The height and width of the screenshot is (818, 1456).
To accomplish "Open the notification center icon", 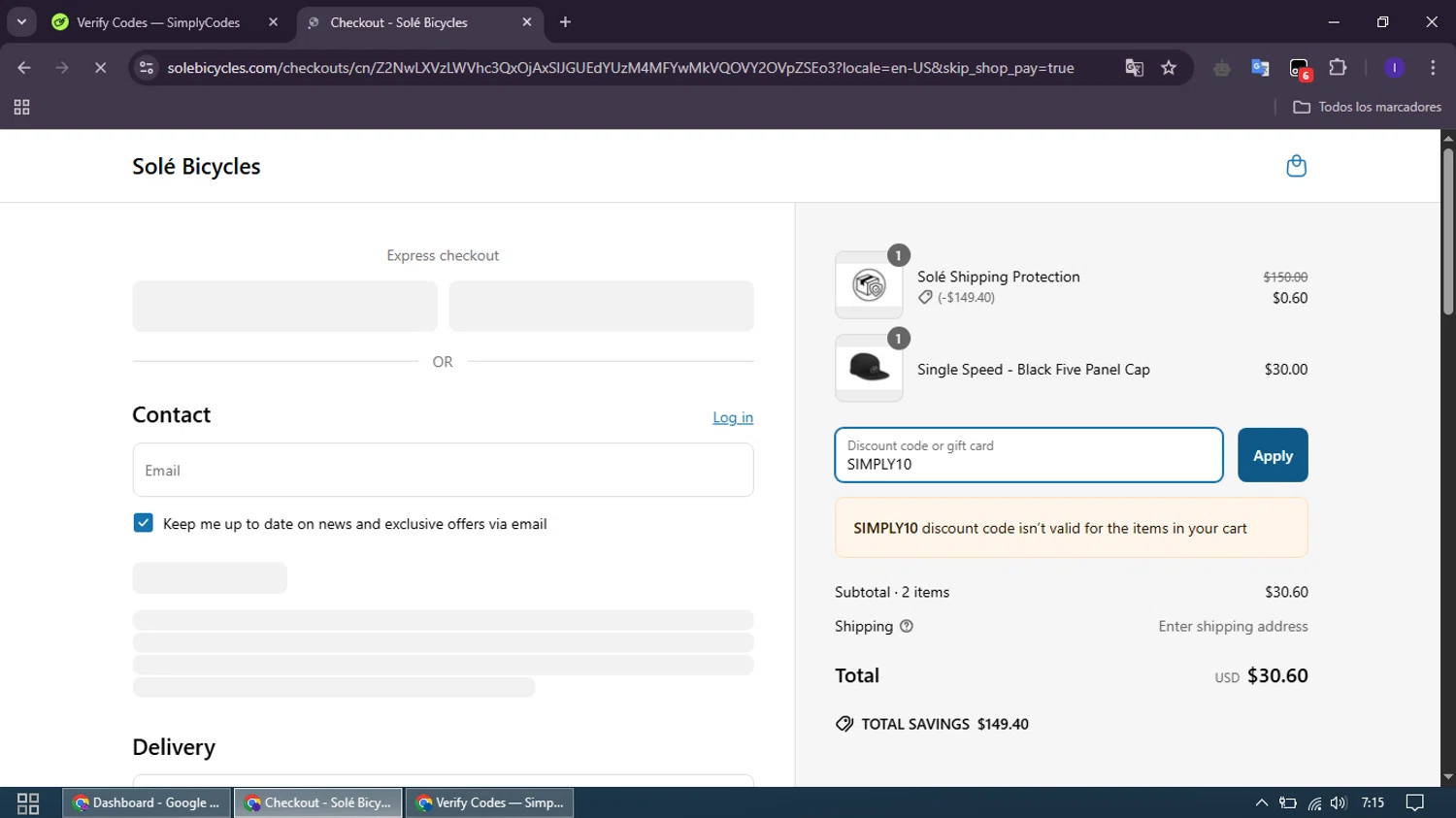I will click(1415, 802).
